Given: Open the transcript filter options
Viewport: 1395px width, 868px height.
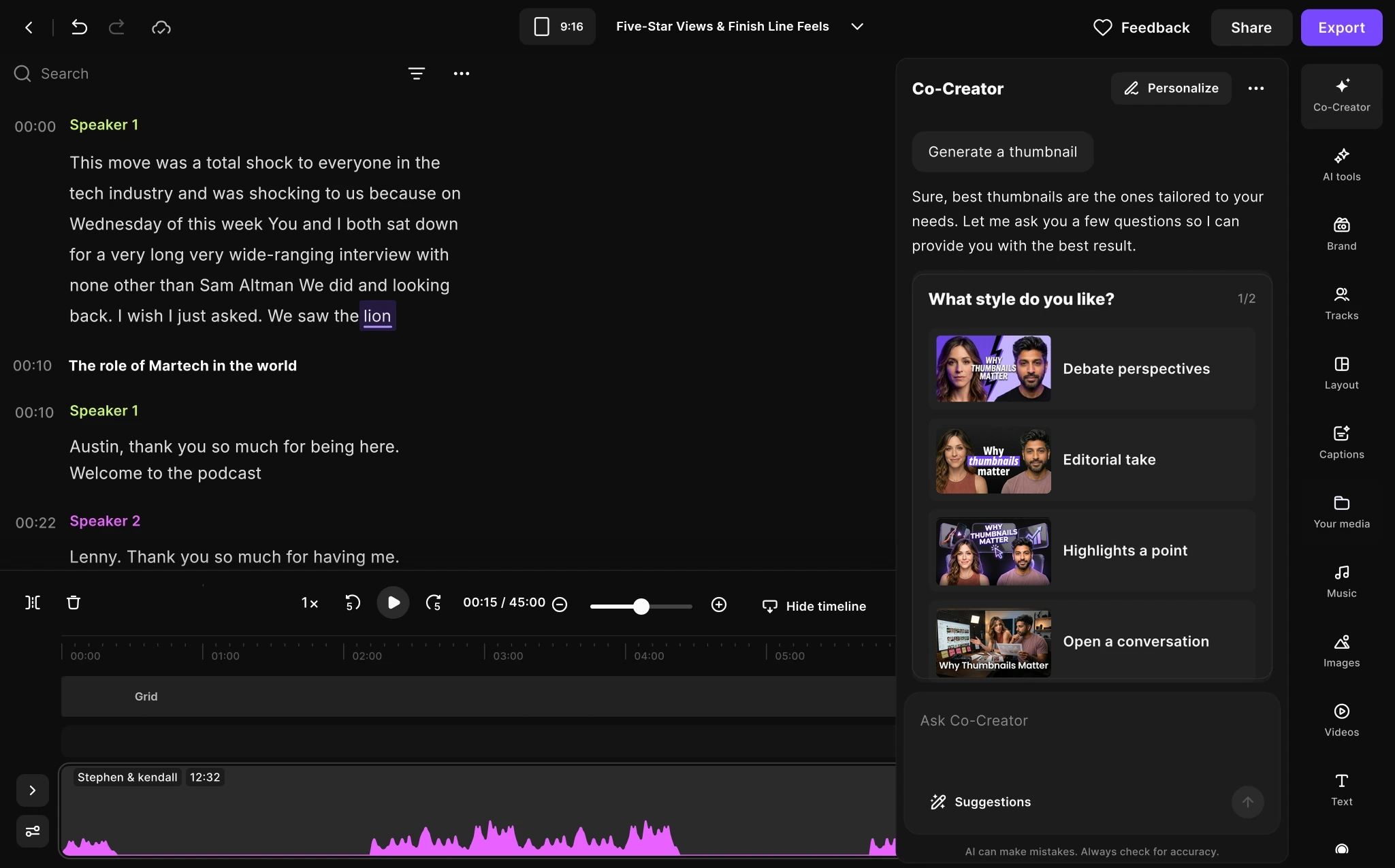Looking at the screenshot, I should click(417, 74).
